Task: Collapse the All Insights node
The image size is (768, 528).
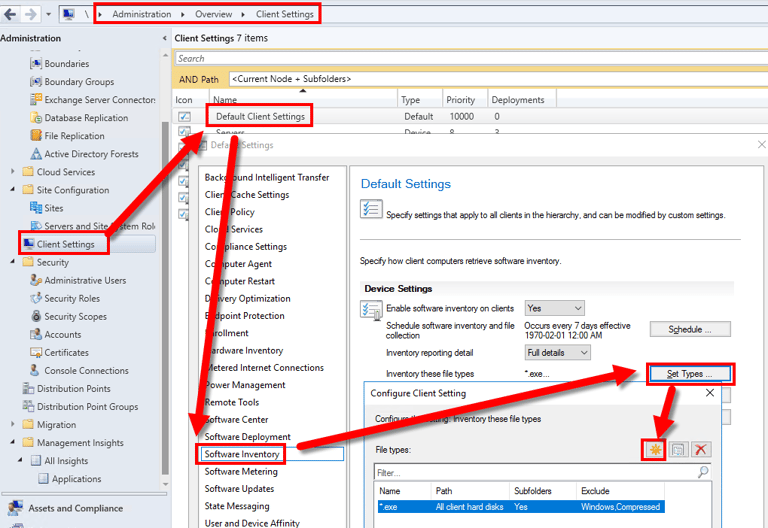Action: tap(20, 460)
